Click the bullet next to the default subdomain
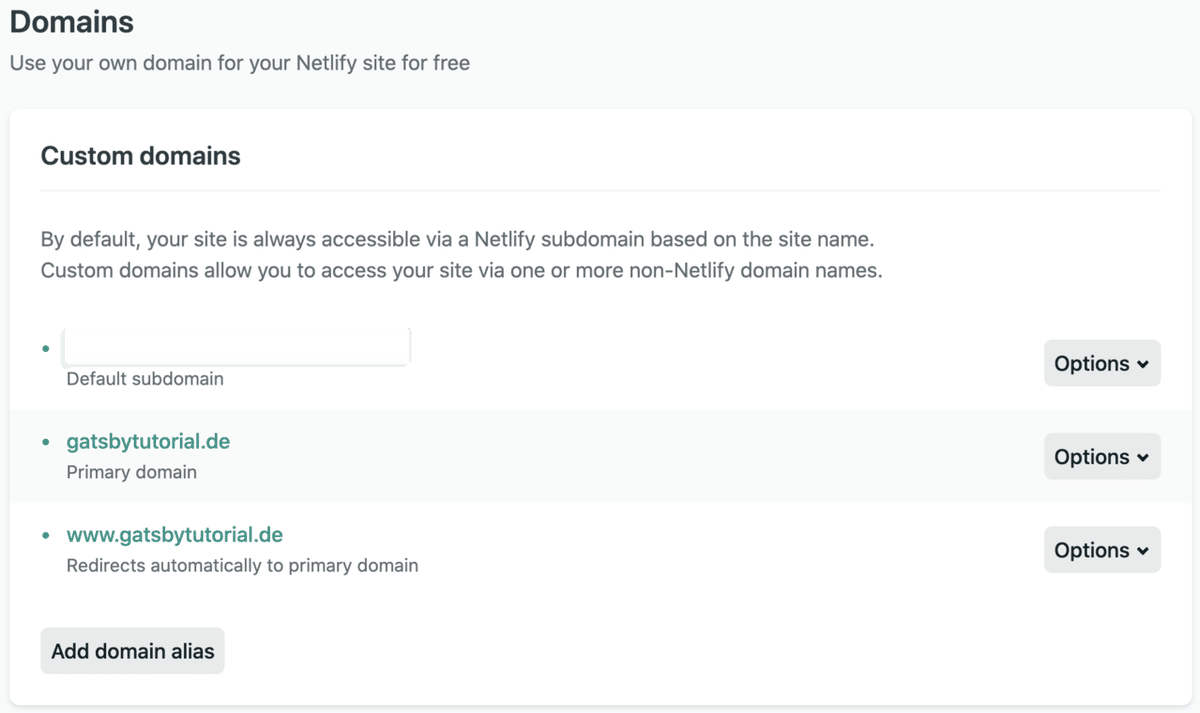The width and height of the screenshot is (1200, 713). coord(45,349)
